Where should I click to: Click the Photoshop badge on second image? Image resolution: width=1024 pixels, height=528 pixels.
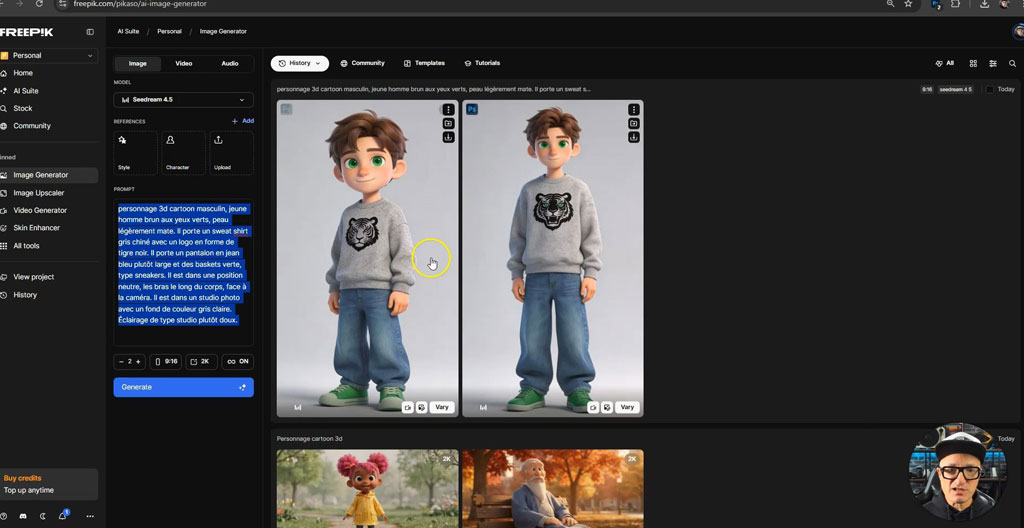tap(472, 109)
